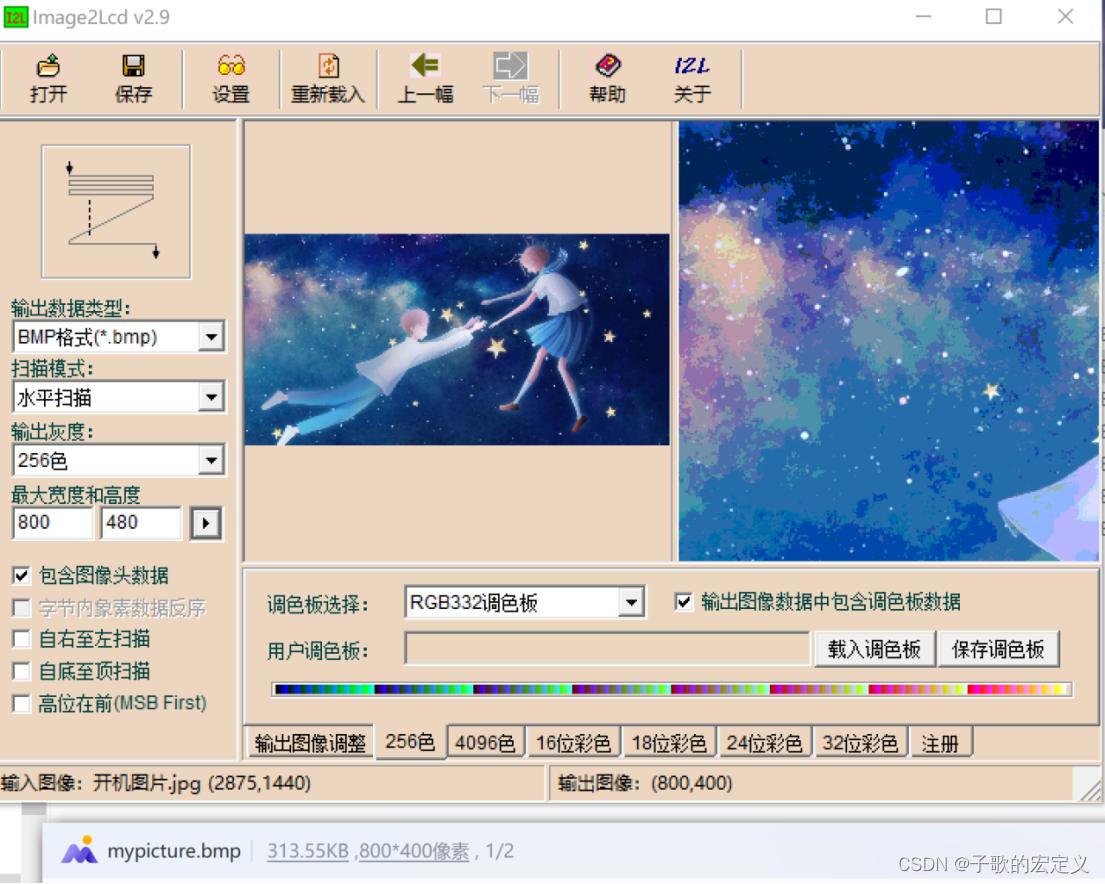Viewport: 1105px width, 884px height.
Task: Click the scan direction diagram in the sidebar
Action: [115, 210]
